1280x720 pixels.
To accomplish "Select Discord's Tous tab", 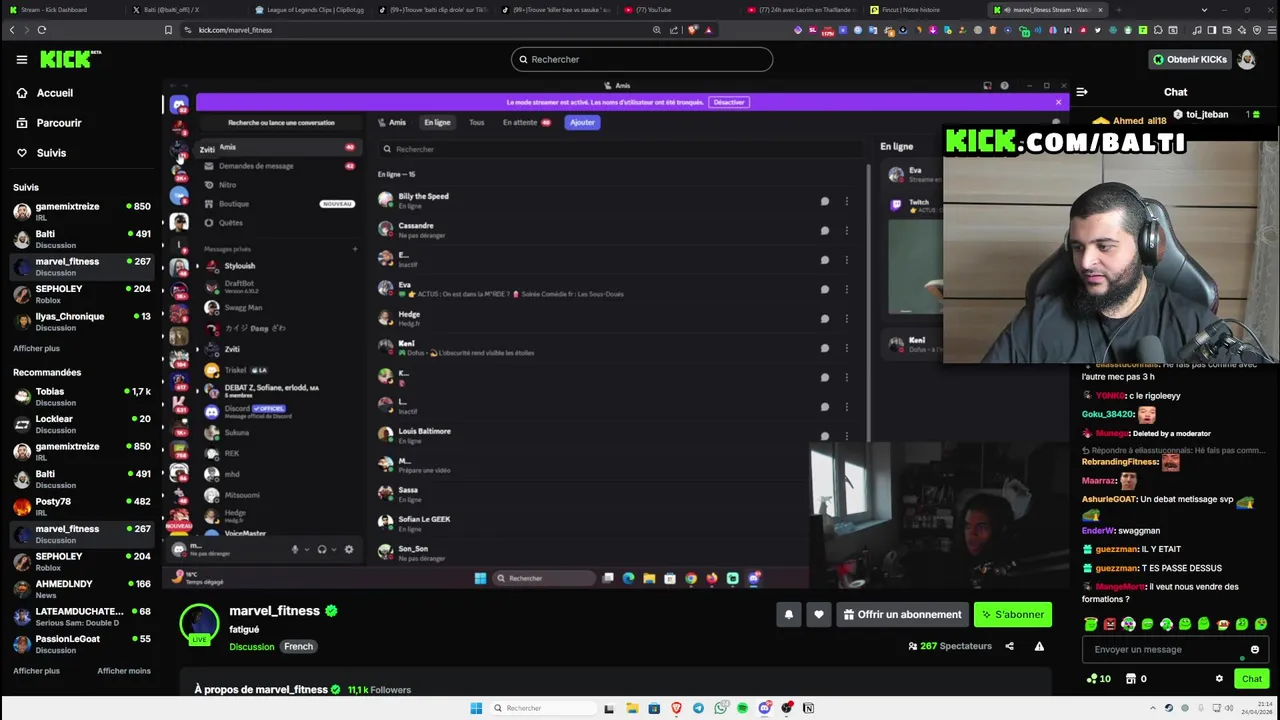I will point(476,122).
